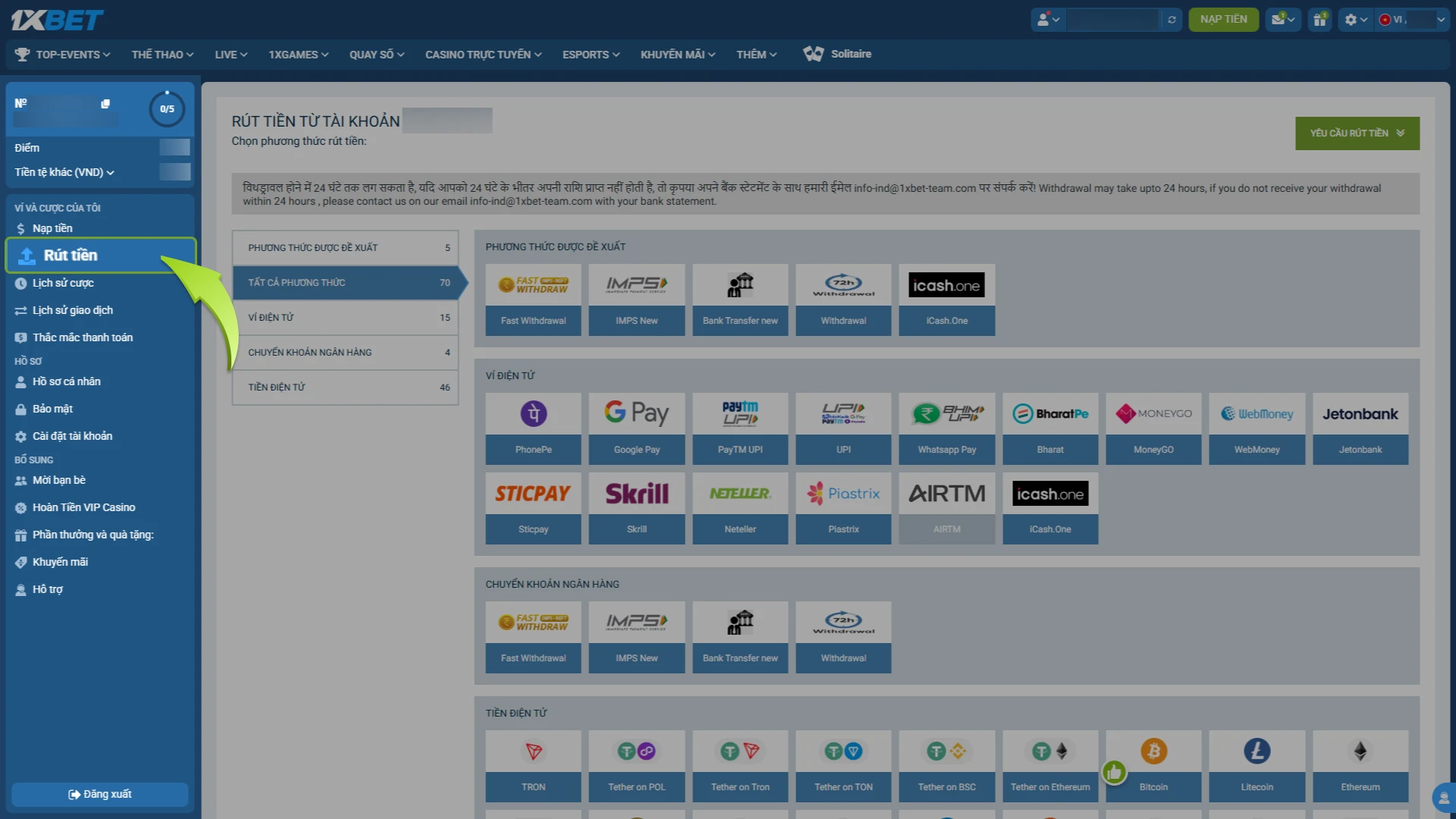1456x819 pixels.
Task: Click the green NẠP TIỀN button
Action: point(1223,20)
